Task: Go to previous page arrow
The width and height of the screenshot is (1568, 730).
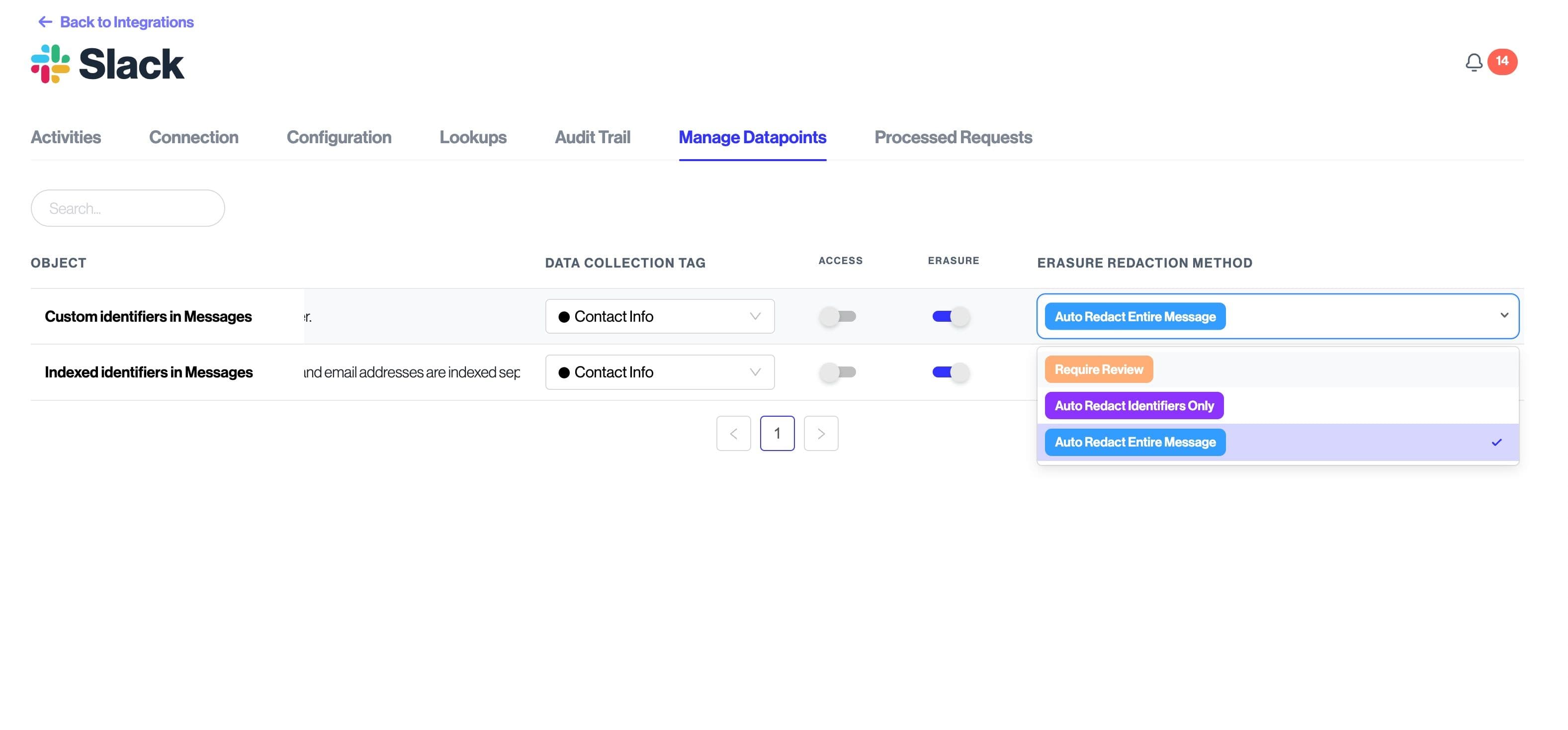Action: click(x=733, y=434)
